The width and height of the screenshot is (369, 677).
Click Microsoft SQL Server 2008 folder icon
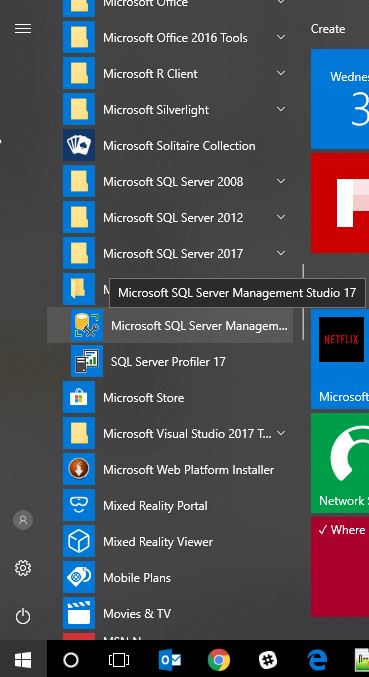pyautogui.click(x=79, y=182)
